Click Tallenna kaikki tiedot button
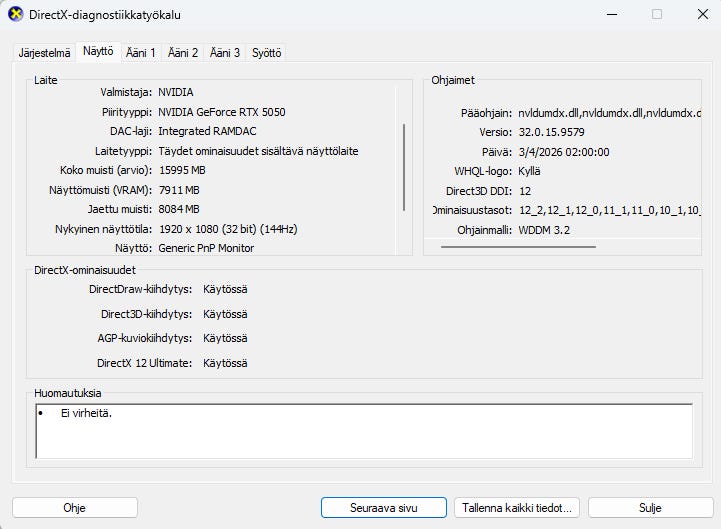 point(517,508)
